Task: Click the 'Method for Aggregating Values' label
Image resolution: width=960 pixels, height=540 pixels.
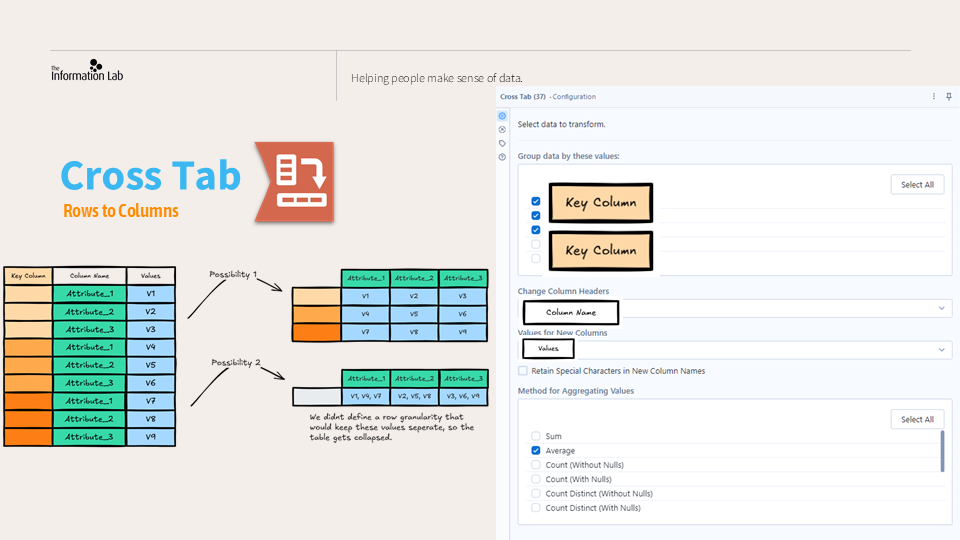Action: point(576,391)
